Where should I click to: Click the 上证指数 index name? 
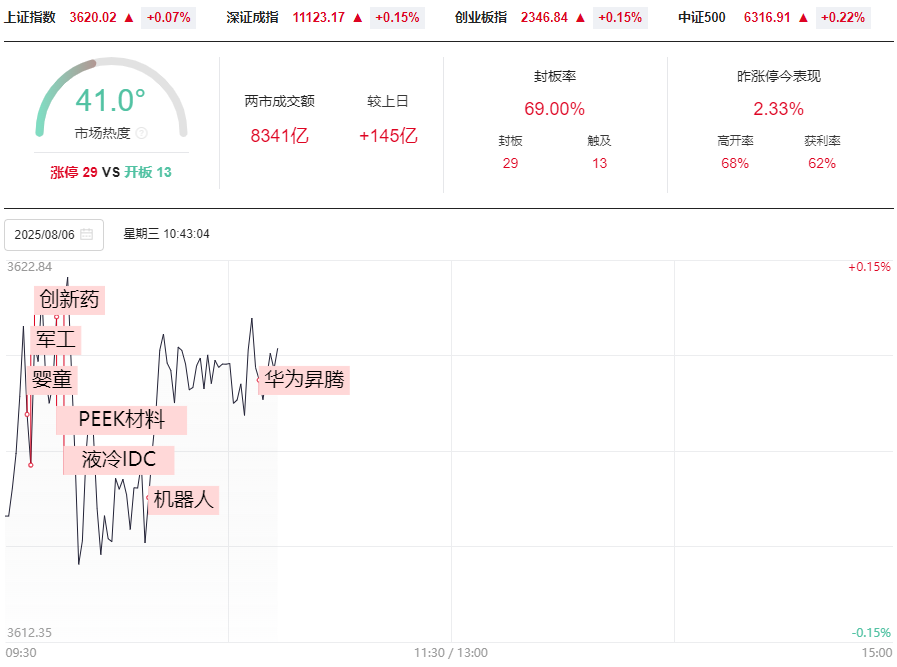tap(30, 17)
